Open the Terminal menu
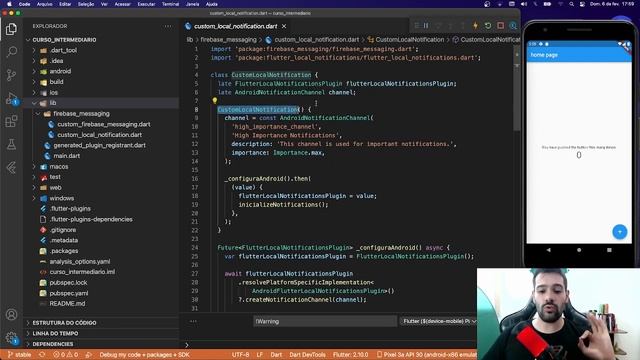This screenshot has width=640, height=360. point(170,4)
